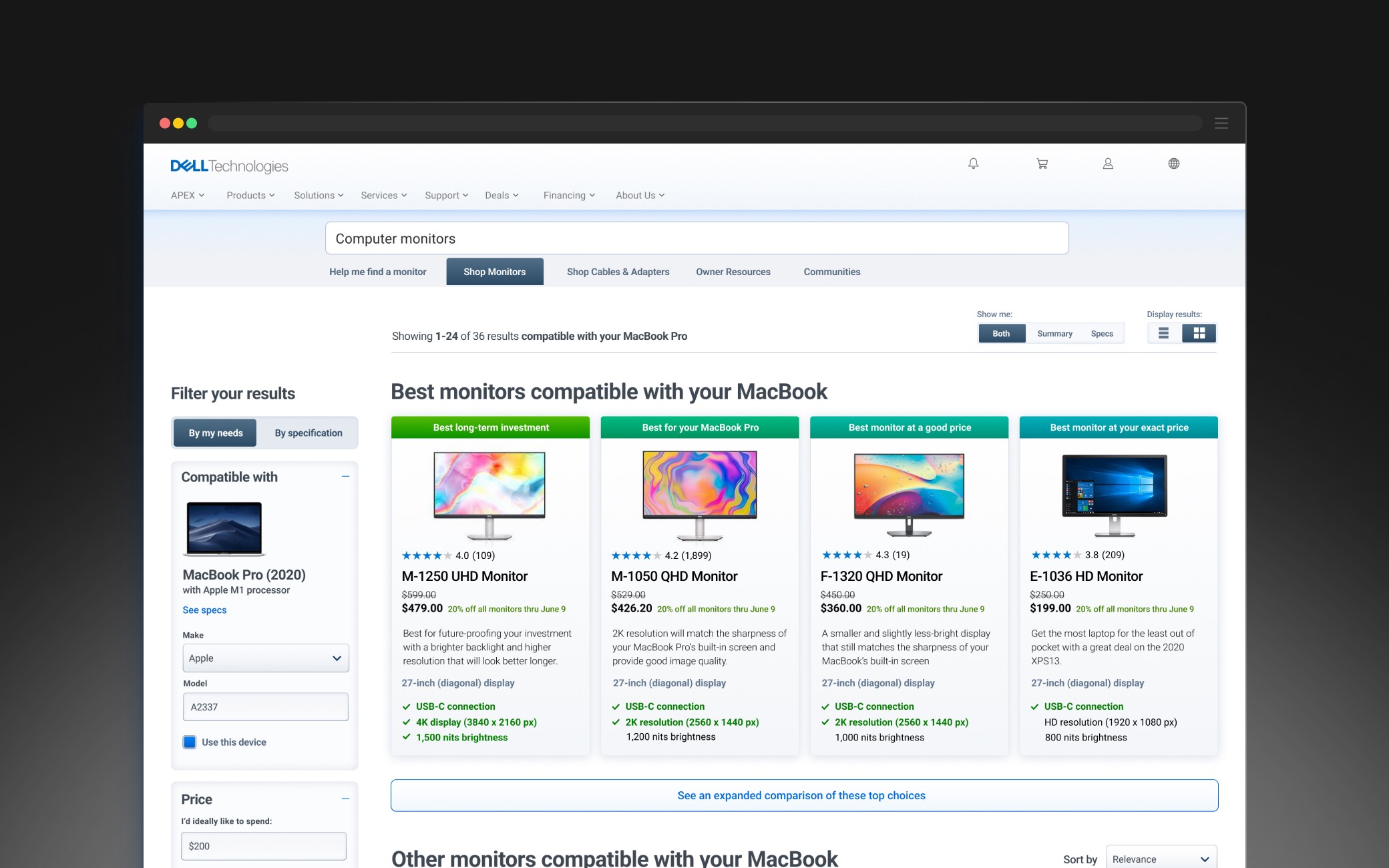Screen dimensions: 1389x868
Task: Open the Sort by Relevance dropdown
Action: pos(1161,859)
